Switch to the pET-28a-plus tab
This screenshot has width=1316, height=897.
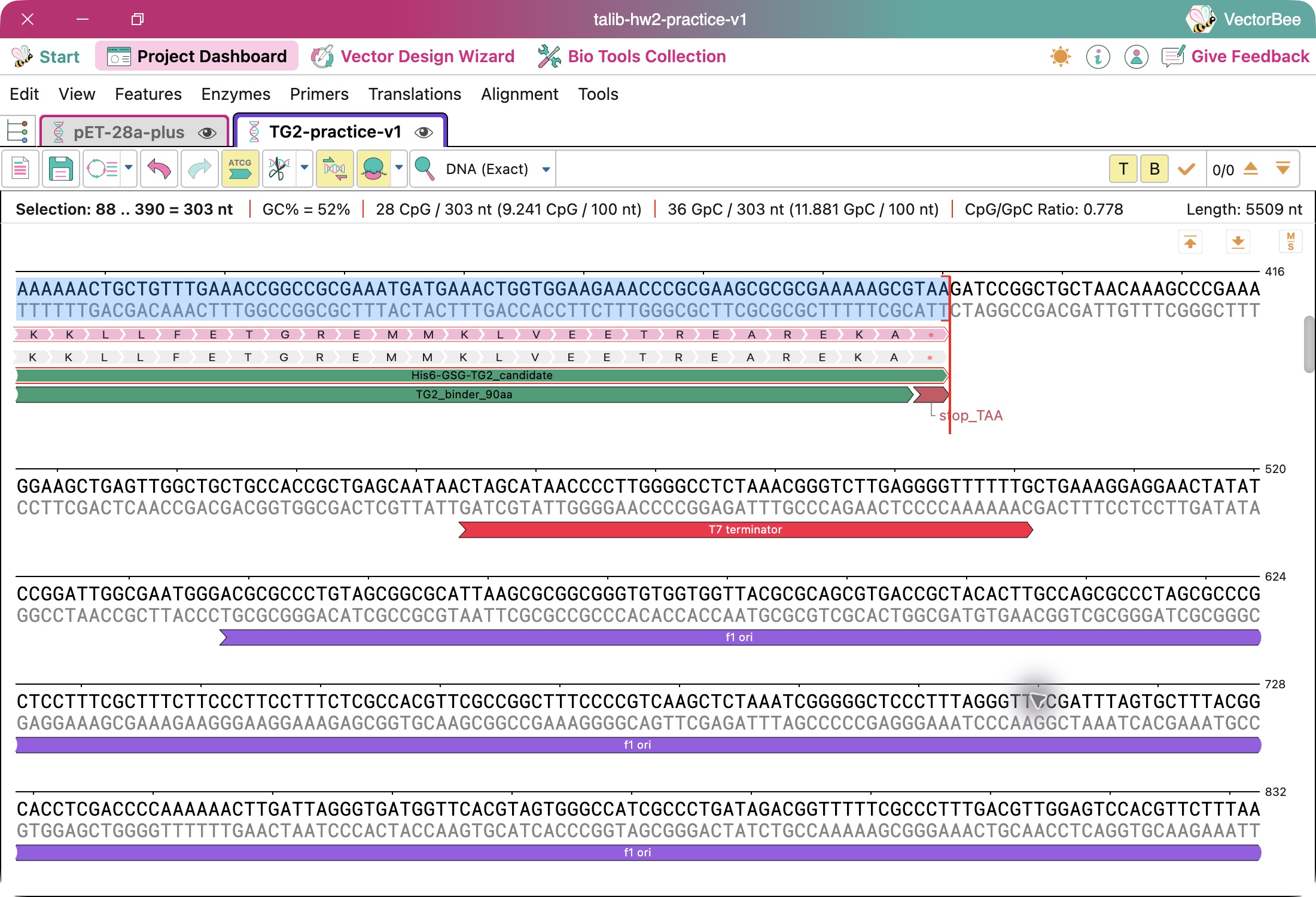(x=134, y=132)
